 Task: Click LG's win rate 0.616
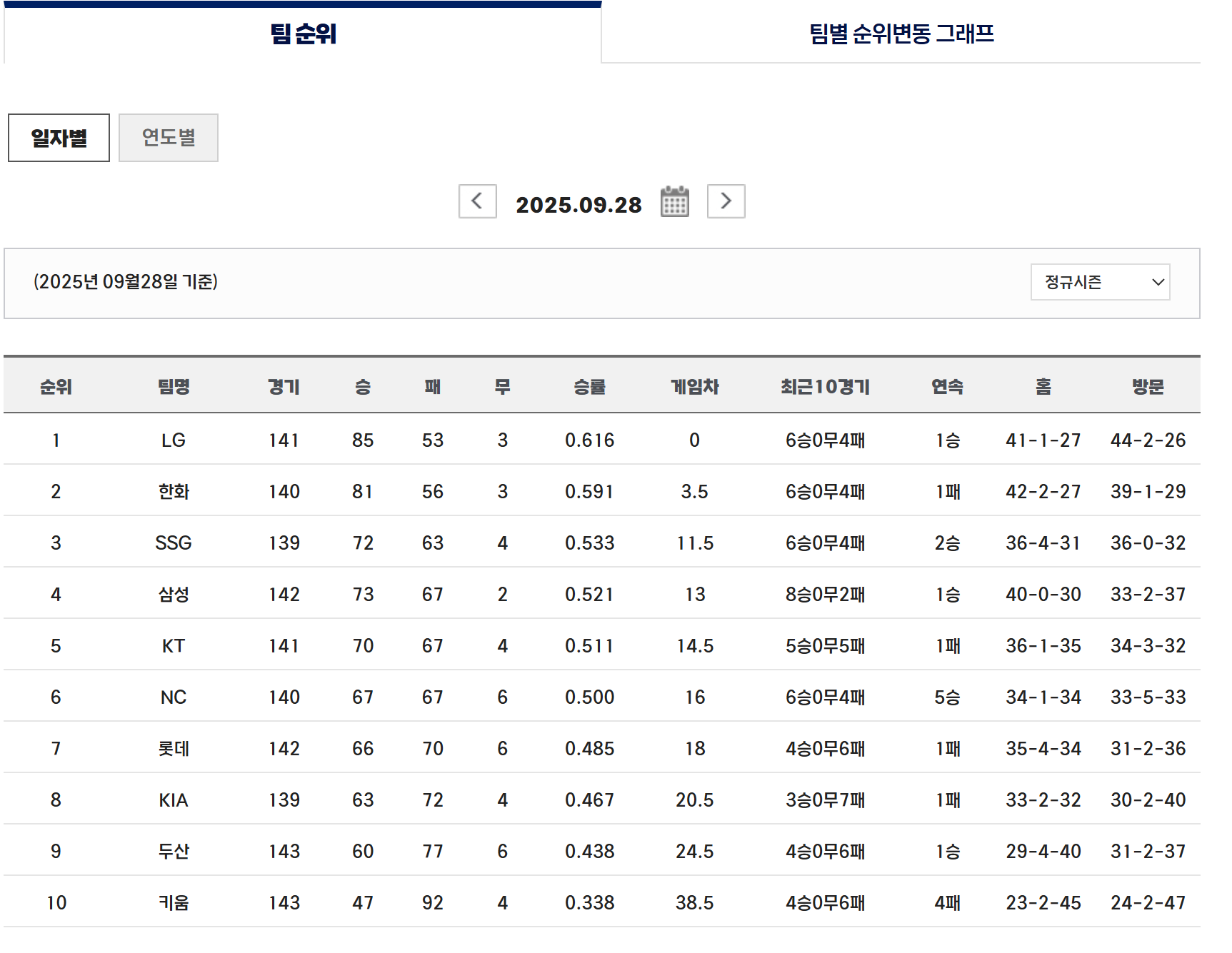(589, 440)
